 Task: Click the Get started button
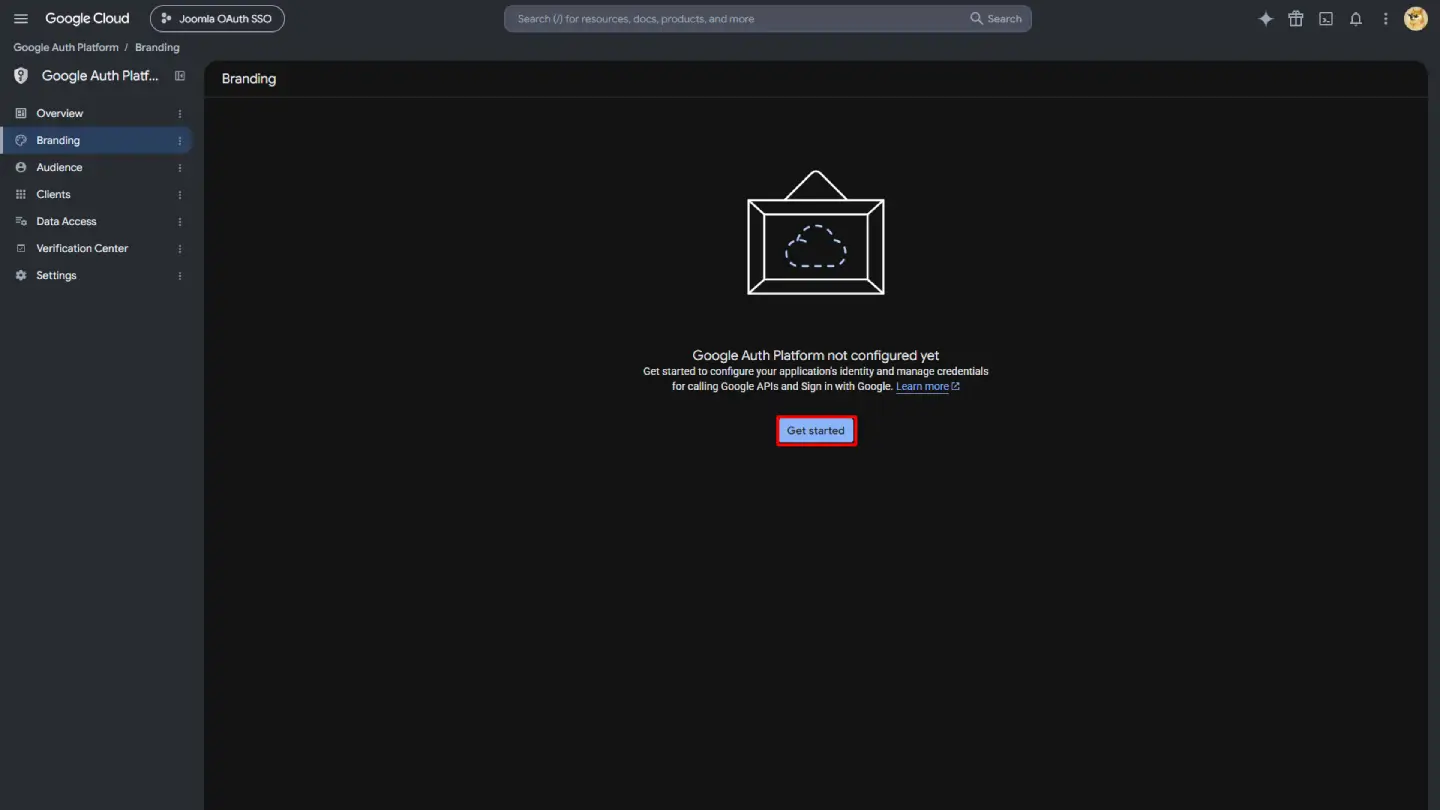[816, 431]
